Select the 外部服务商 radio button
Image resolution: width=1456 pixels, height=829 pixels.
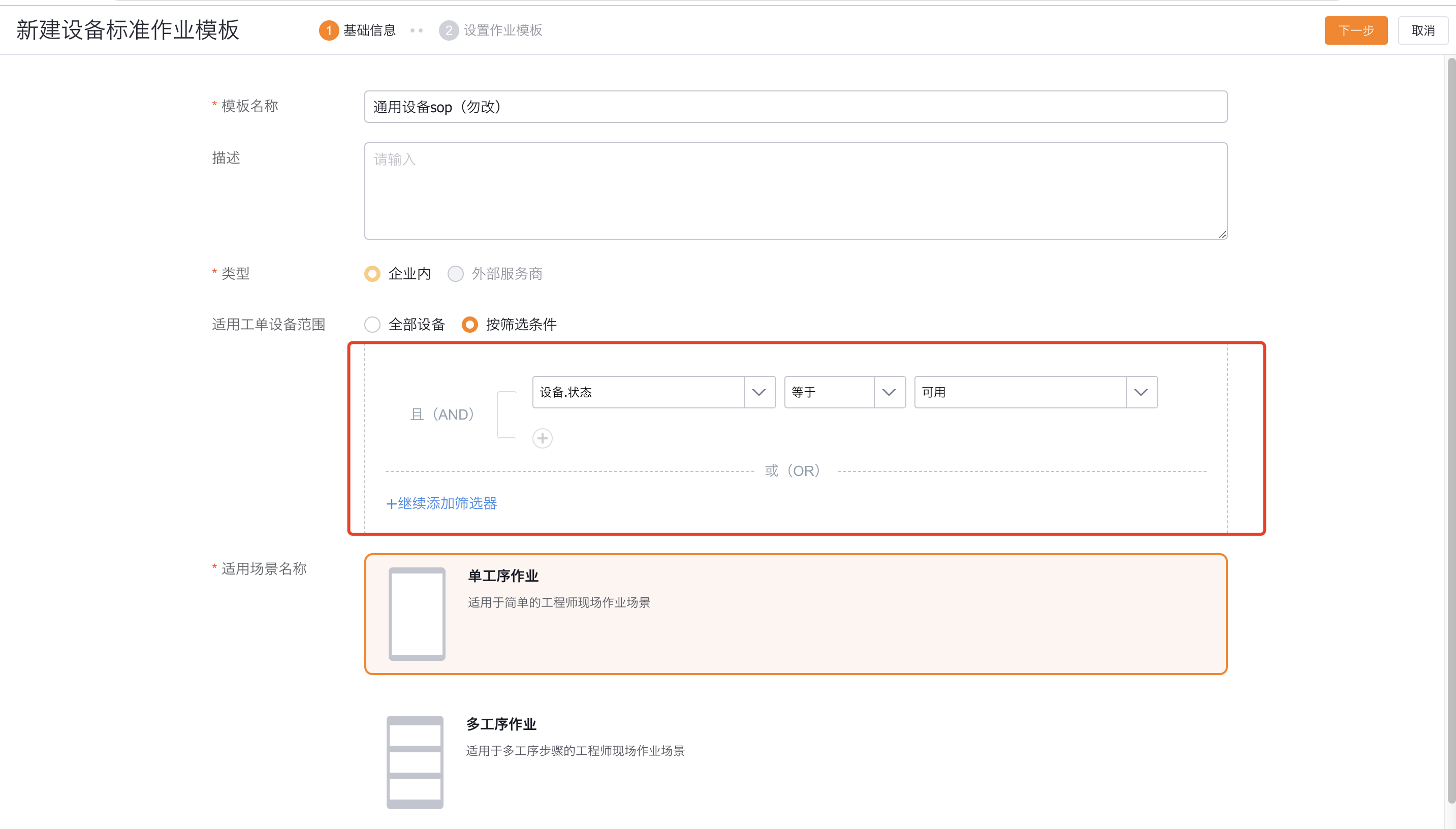[456, 273]
